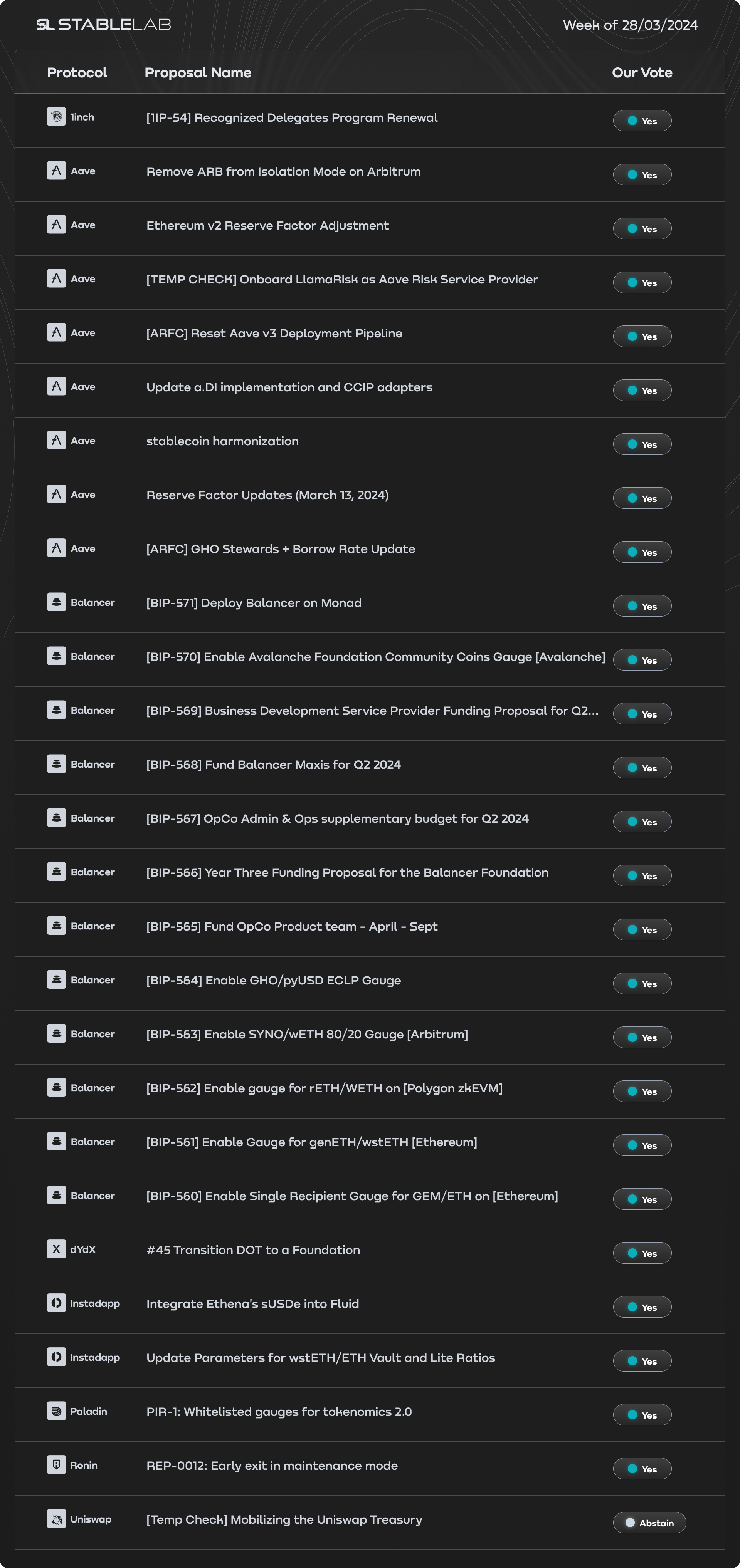This screenshot has width=740, height=1568.
Task: Click Aave icon beside Reset Aave v3 Deployment
Action: [56, 332]
